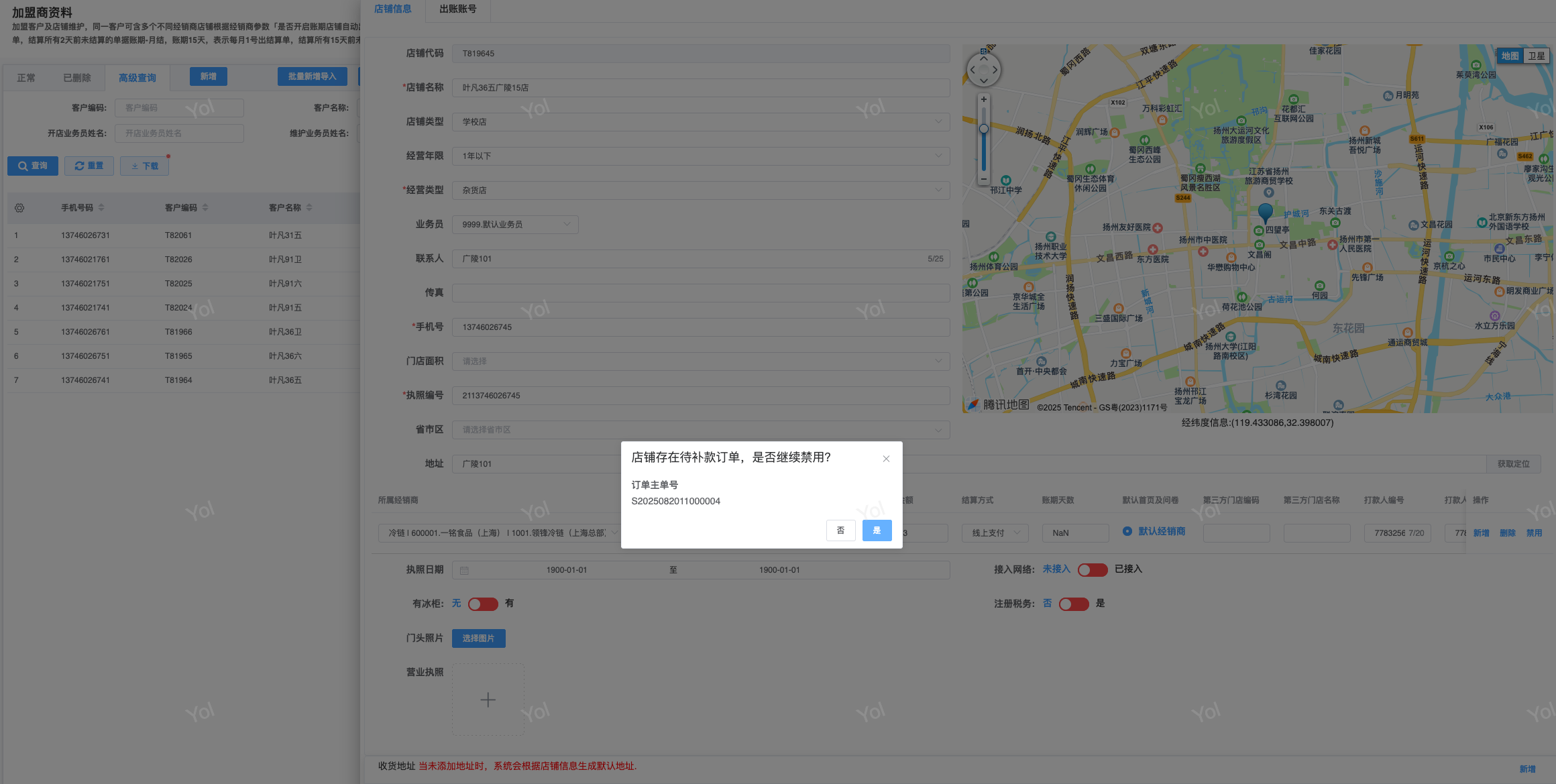Click the map pan direction control
Viewport: 1556px width, 784px height.
pos(984,70)
